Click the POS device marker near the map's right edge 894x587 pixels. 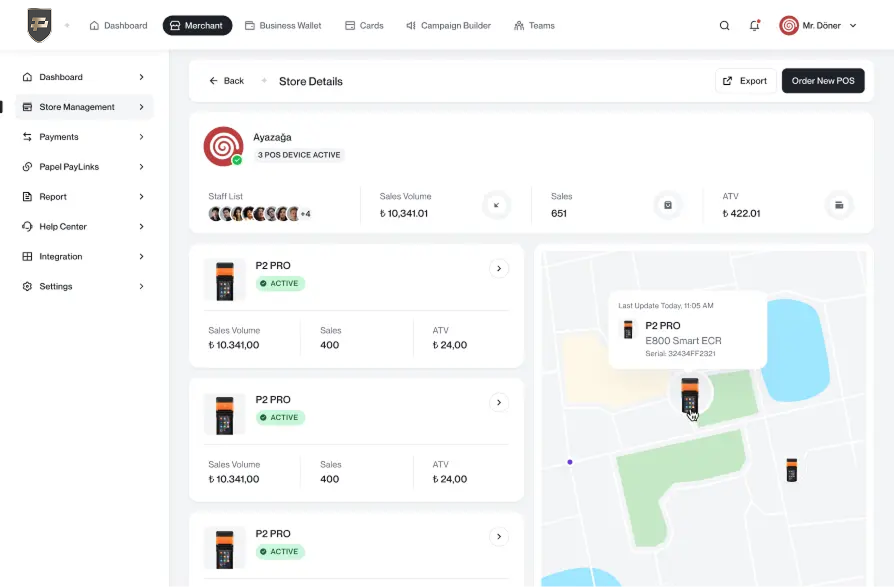click(791, 470)
